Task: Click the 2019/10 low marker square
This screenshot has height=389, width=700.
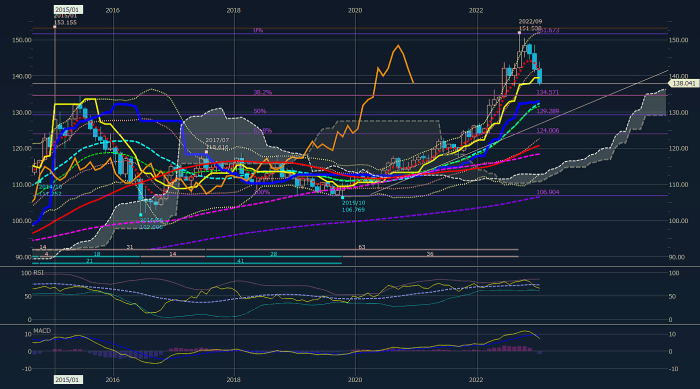Action: 342,197
